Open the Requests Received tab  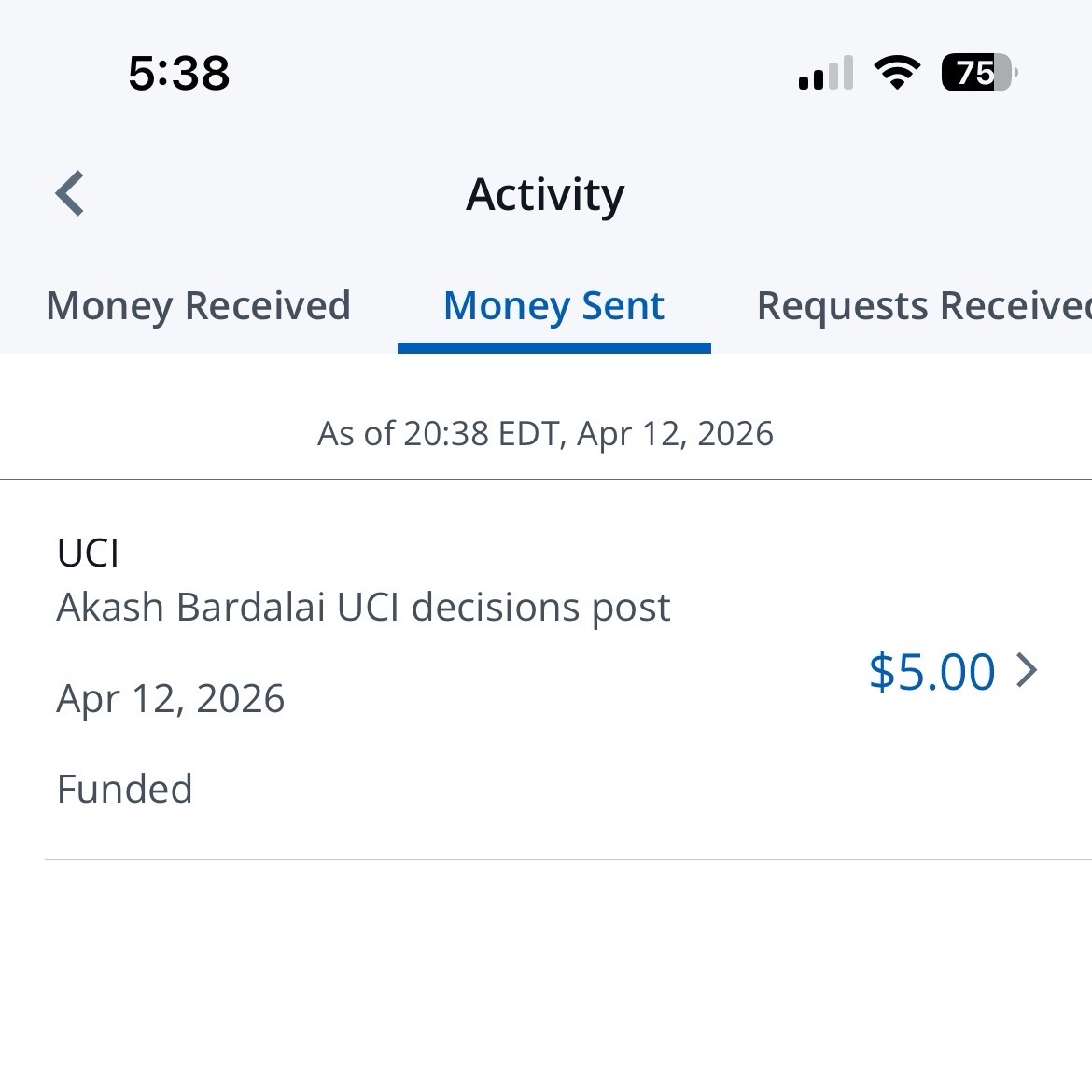click(x=924, y=306)
